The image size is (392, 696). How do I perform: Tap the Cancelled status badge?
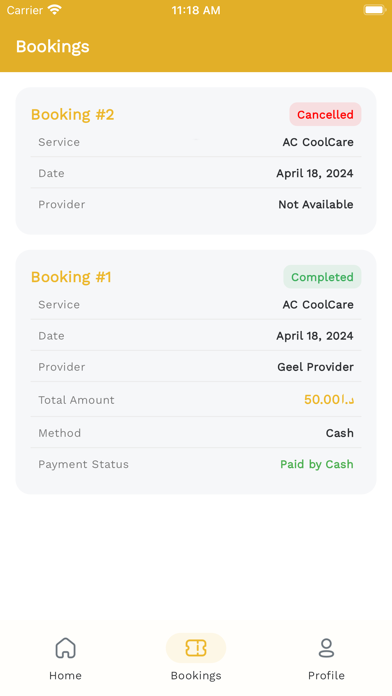(325, 115)
